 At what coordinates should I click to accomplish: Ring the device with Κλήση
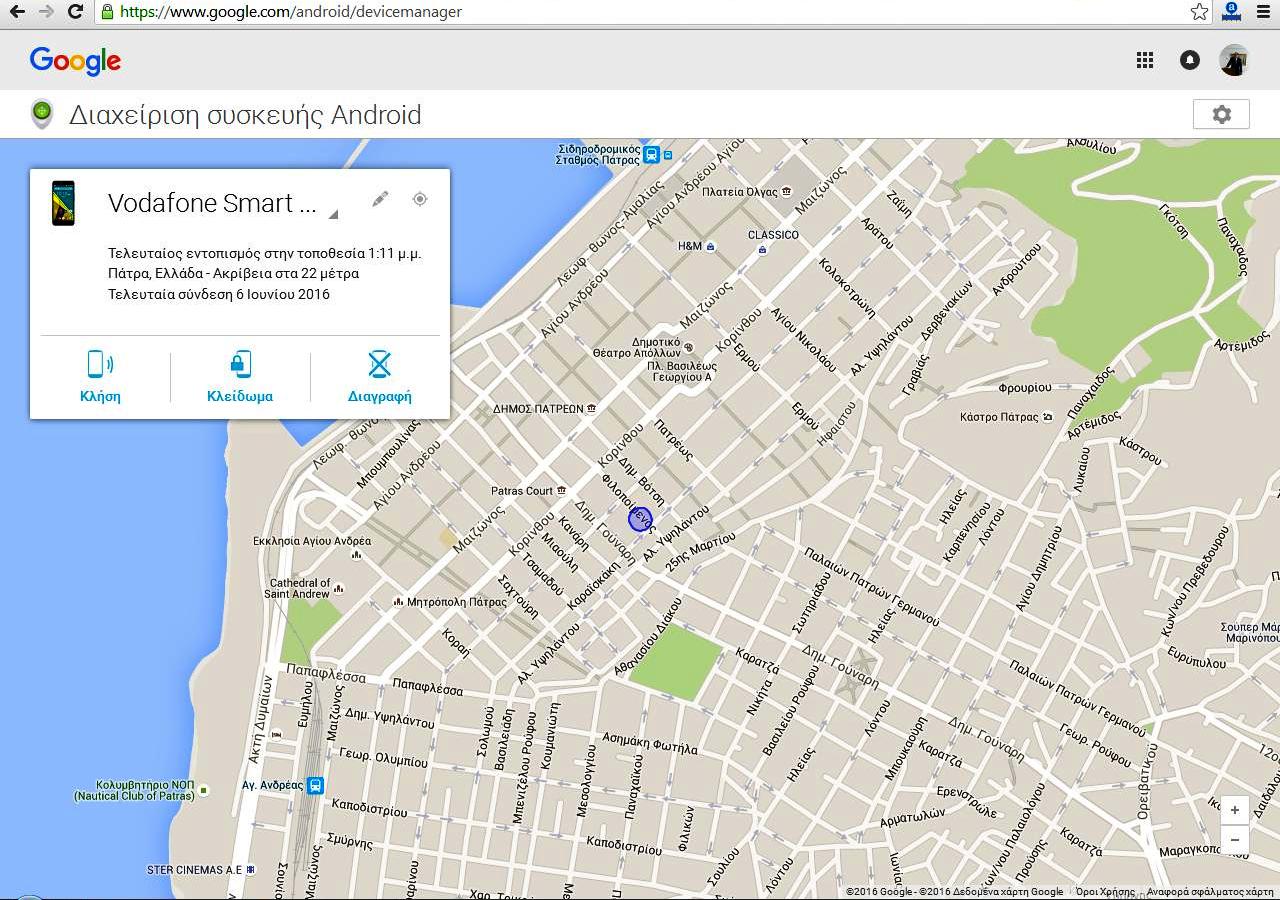pos(100,377)
